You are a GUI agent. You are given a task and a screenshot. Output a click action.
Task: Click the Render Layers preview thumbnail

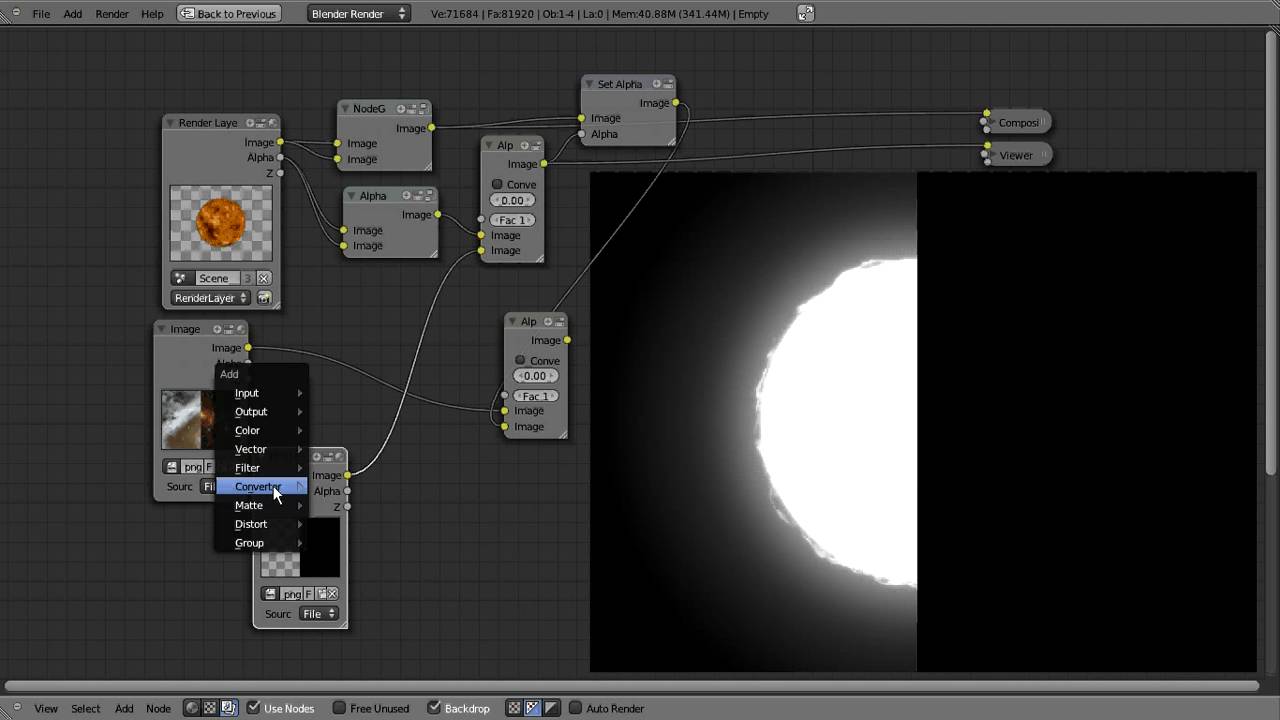(221, 223)
